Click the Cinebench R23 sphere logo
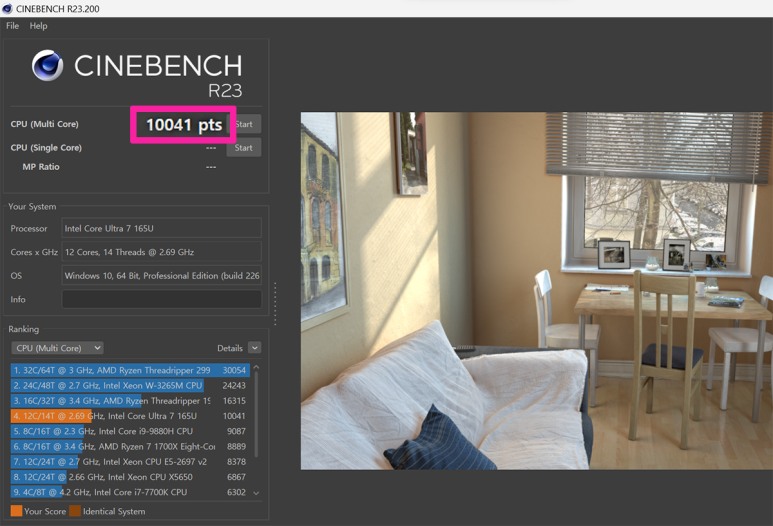 (47, 66)
